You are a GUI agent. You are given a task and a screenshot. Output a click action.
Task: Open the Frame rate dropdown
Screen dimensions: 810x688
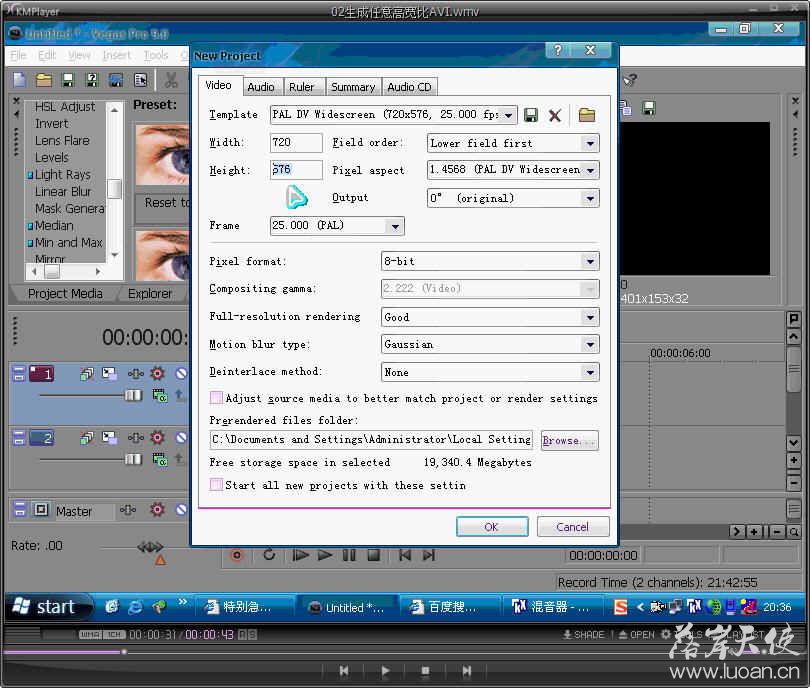tap(395, 226)
